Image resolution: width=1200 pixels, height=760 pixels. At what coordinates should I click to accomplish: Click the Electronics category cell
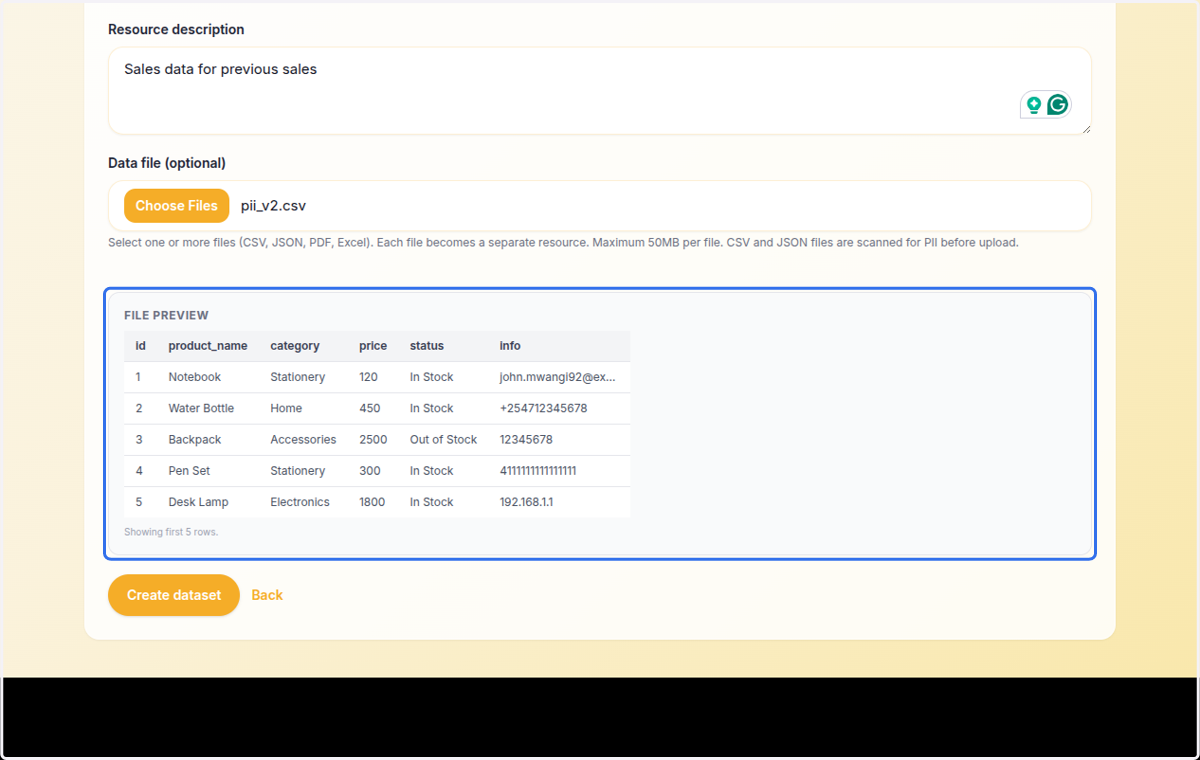300,502
